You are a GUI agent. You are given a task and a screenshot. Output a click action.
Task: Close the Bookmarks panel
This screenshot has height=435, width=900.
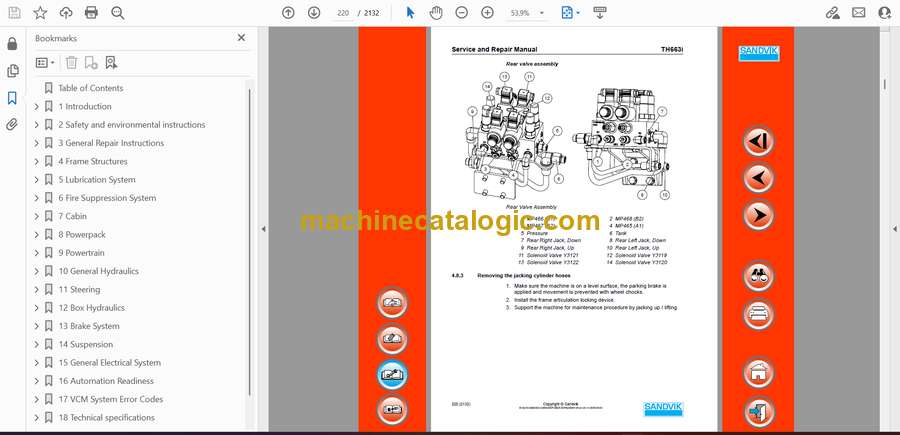coord(241,38)
